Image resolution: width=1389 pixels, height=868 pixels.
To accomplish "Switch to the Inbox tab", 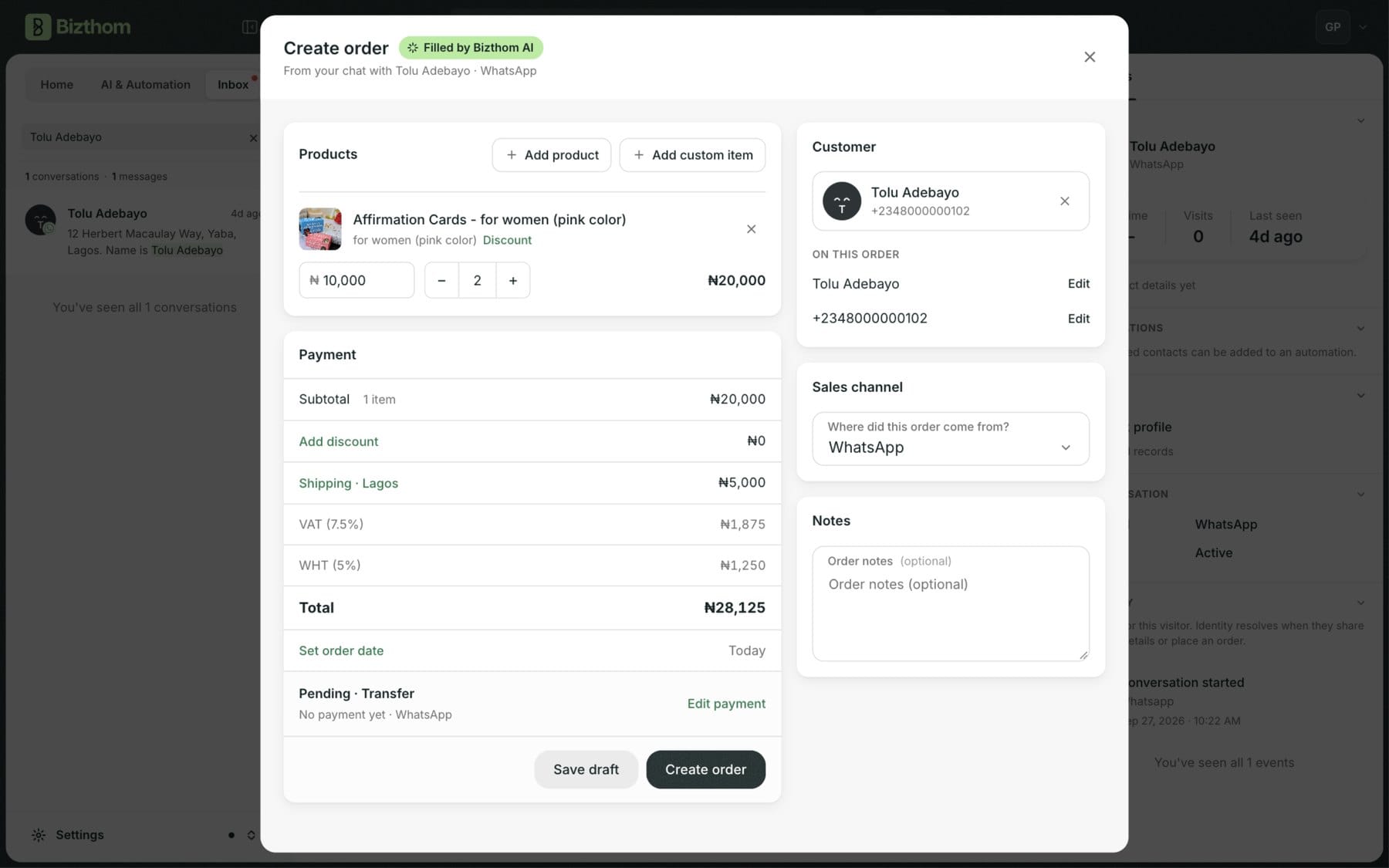I will [233, 84].
